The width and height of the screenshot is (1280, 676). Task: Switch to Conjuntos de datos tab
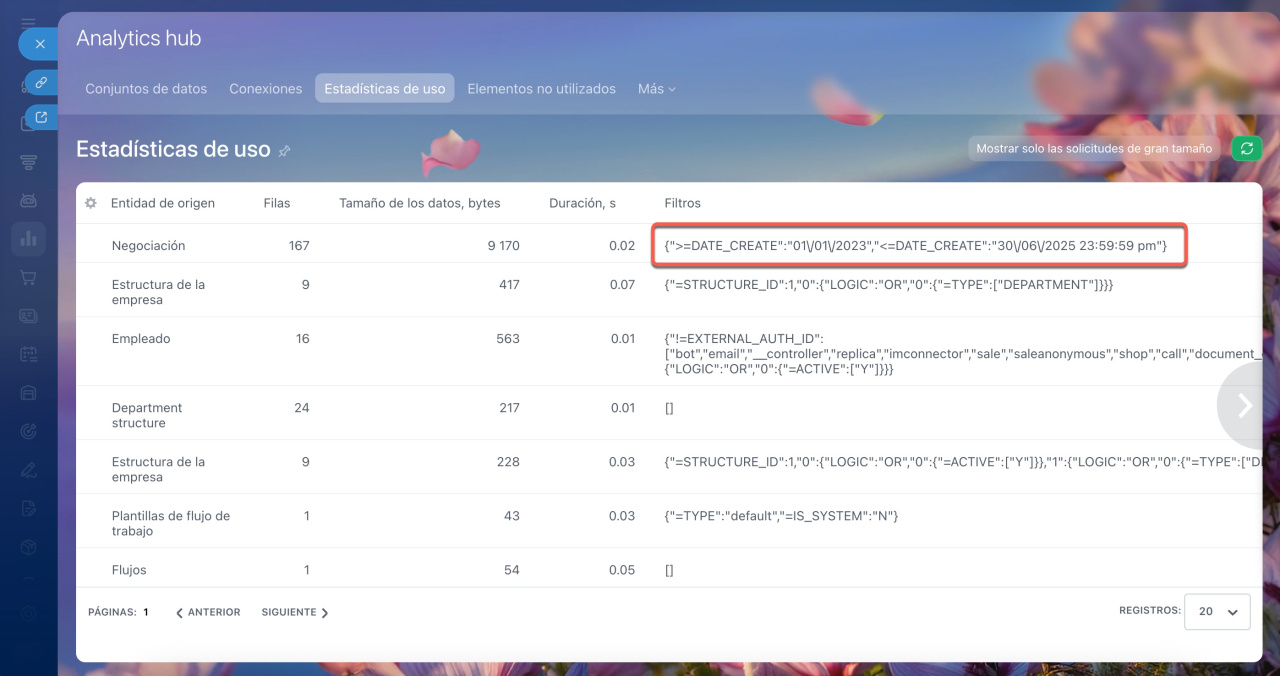point(146,89)
